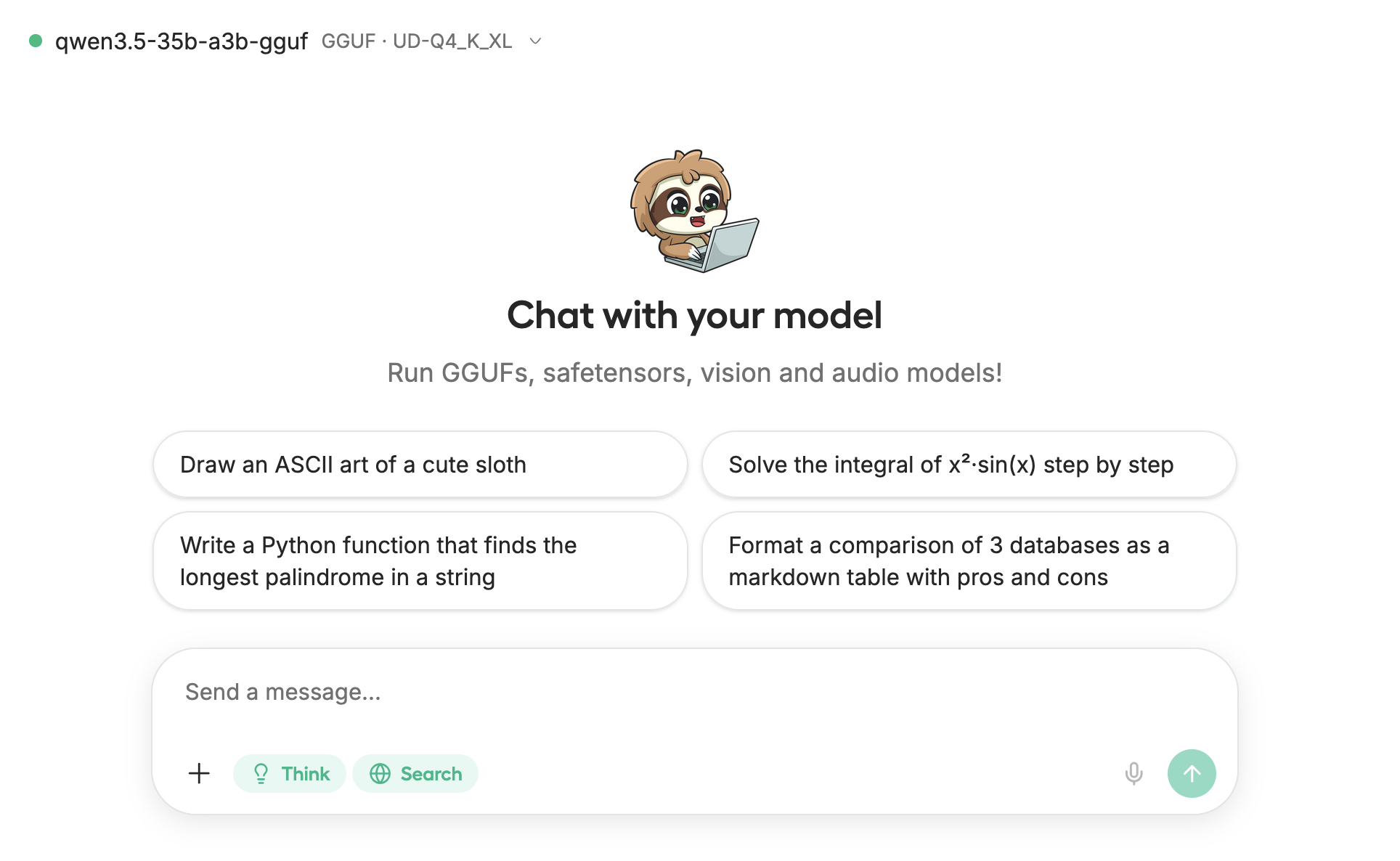This screenshot has height=861, width=1400.
Task: Click the globe icon in Search
Action: point(380,774)
